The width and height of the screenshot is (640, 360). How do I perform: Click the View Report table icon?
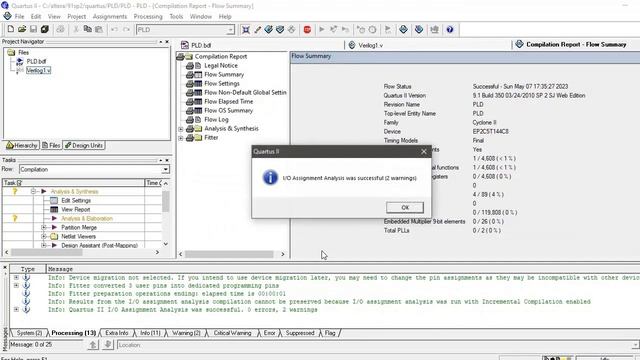point(54,209)
